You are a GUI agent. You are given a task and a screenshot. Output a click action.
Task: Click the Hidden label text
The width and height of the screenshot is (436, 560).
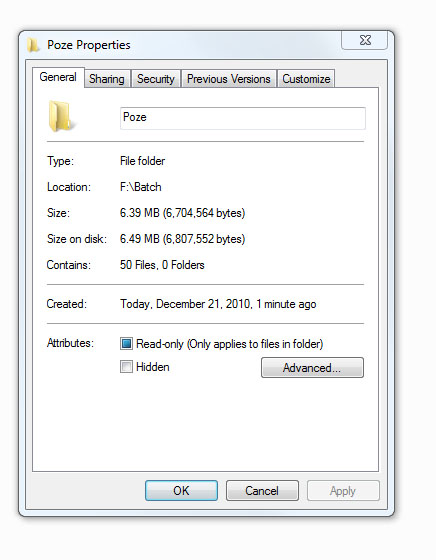[x=153, y=367]
